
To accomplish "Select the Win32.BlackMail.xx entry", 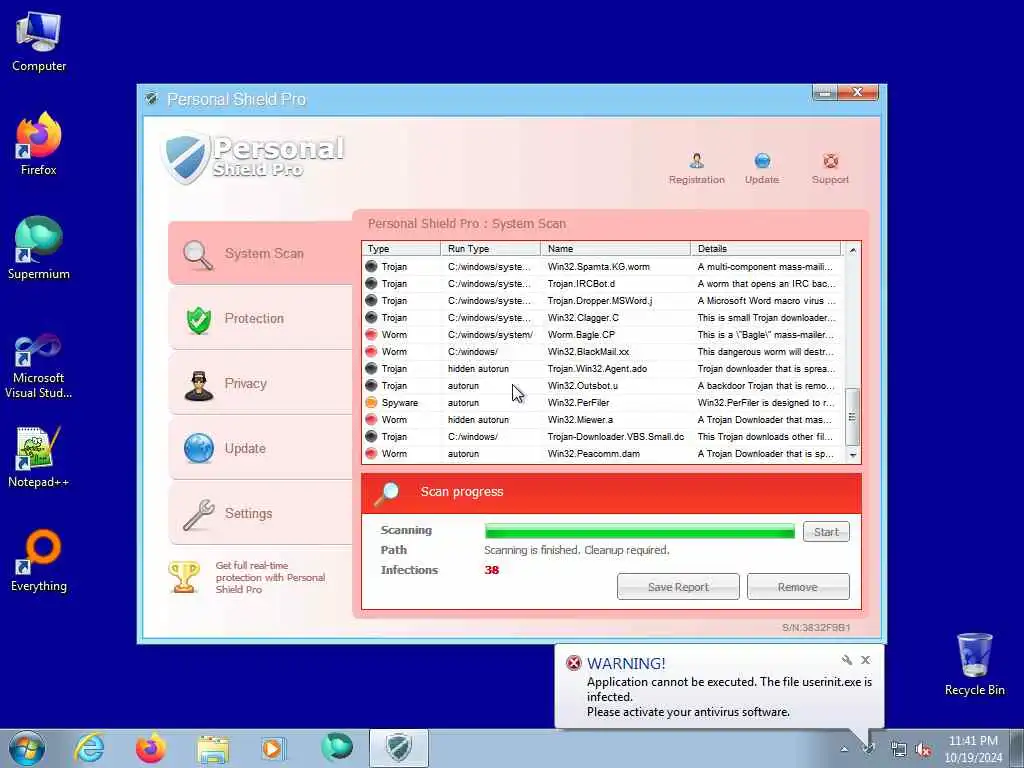I will [603, 351].
